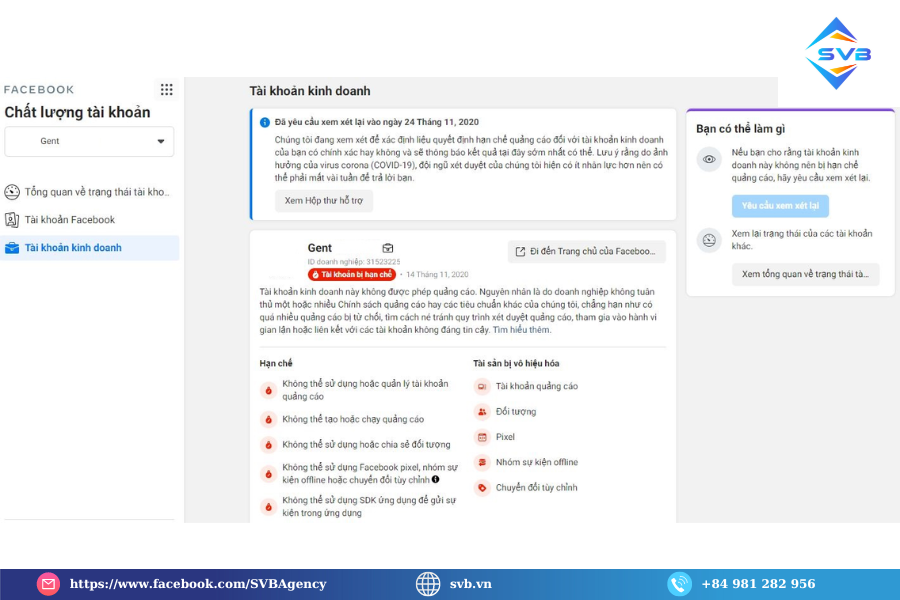The width and height of the screenshot is (900, 600).
Task: Click phone number +84 981 282 956
Action: coord(758,584)
